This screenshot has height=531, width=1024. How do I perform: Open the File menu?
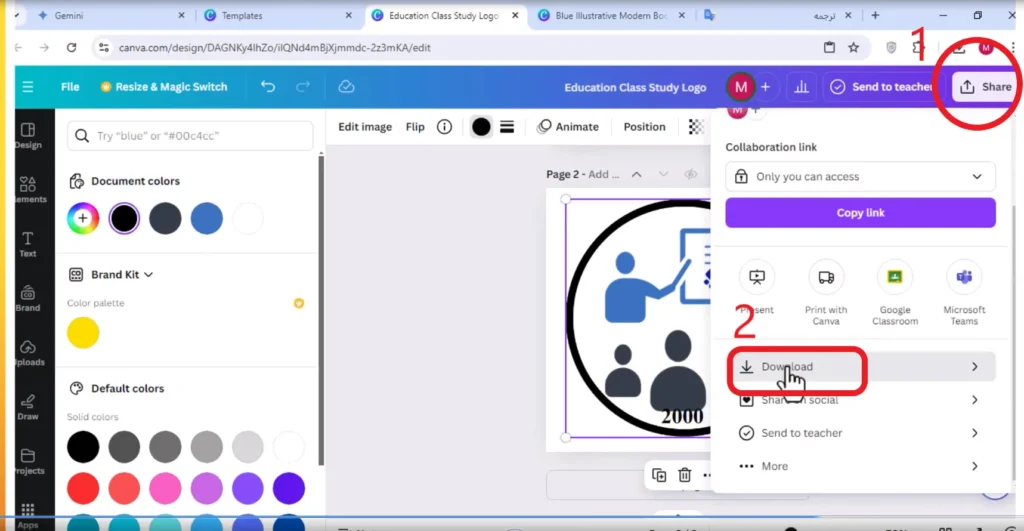(x=70, y=87)
